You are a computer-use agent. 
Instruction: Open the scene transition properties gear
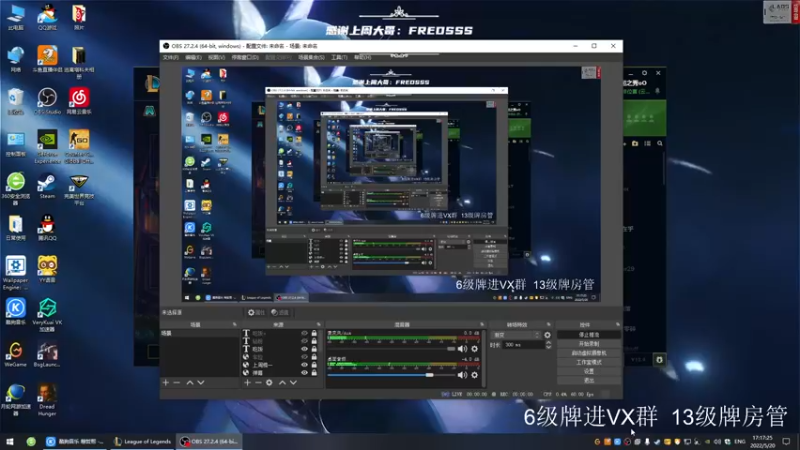point(547,335)
